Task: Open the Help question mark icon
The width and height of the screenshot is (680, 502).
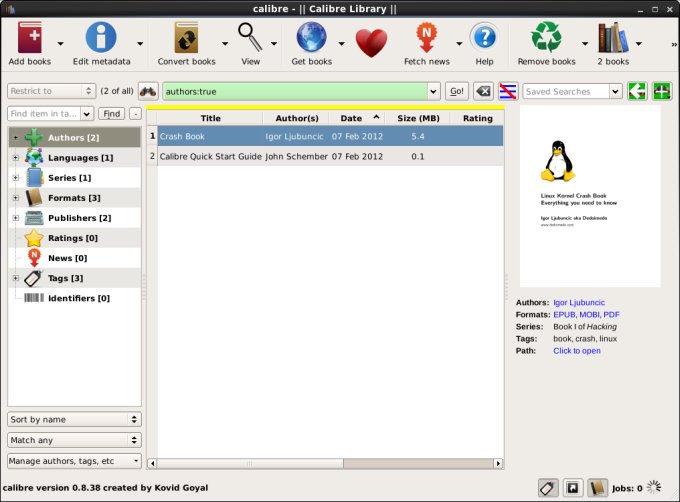Action: (x=484, y=37)
